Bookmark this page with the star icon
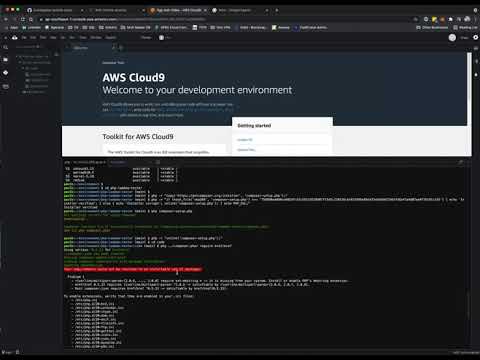Viewport: 480px width, 360px height. (x=416, y=19)
